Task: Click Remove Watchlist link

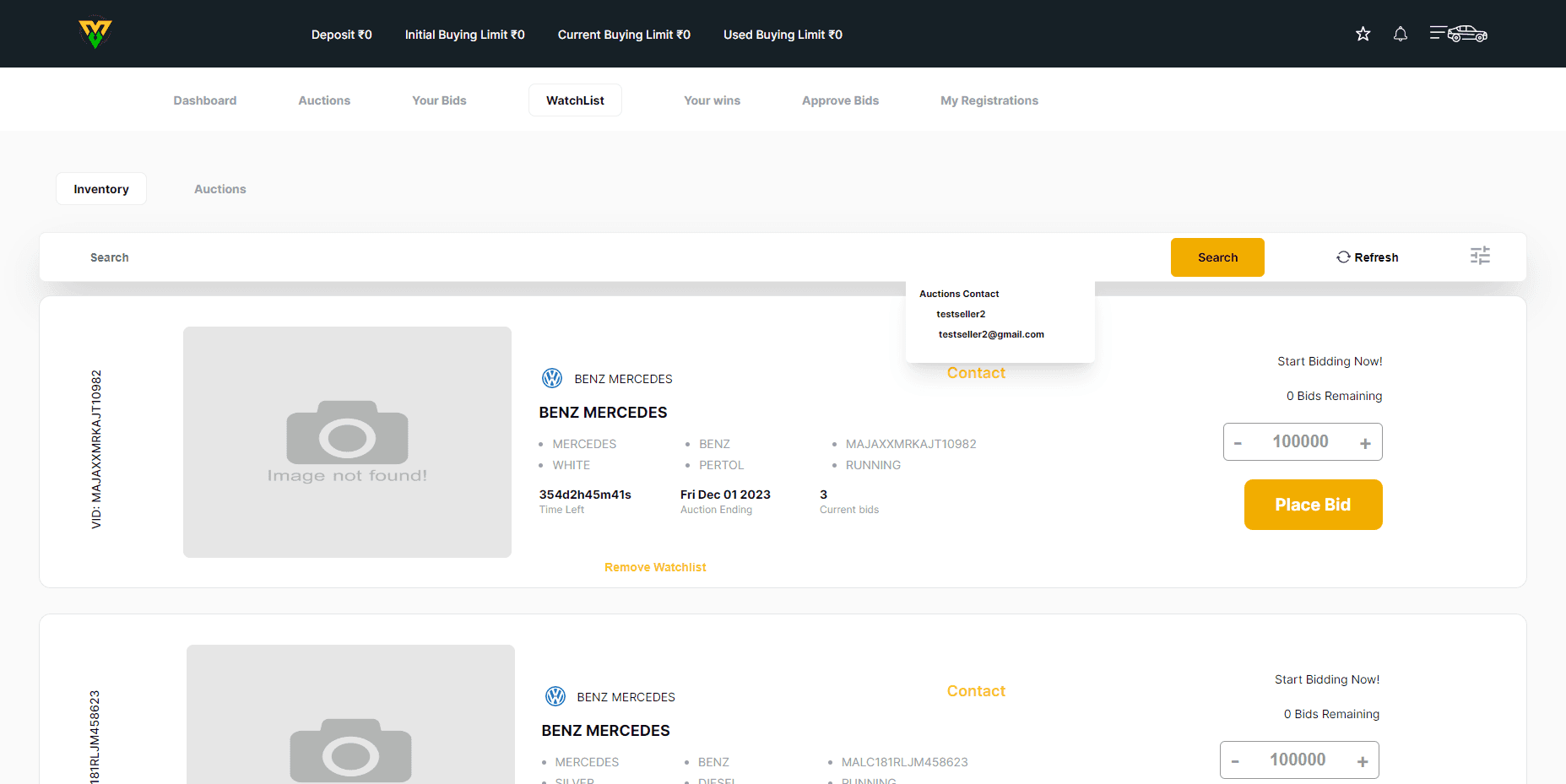Action: (x=655, y=567)
